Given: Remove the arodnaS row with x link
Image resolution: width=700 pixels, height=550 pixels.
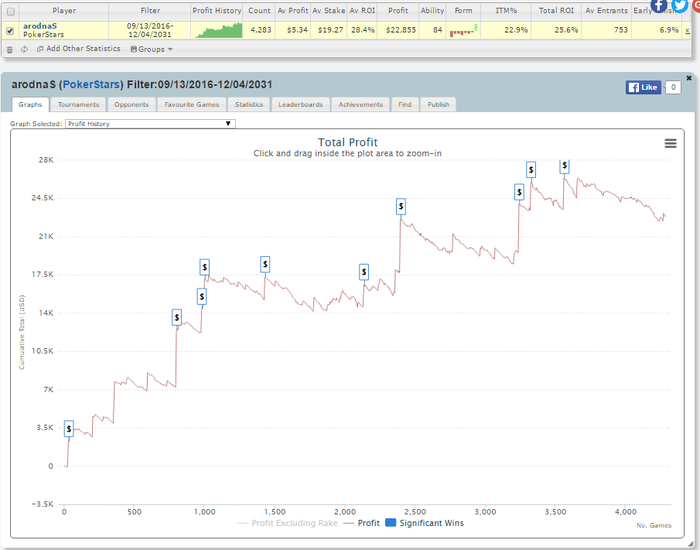Looking at the screenshot, I should 688,30.
